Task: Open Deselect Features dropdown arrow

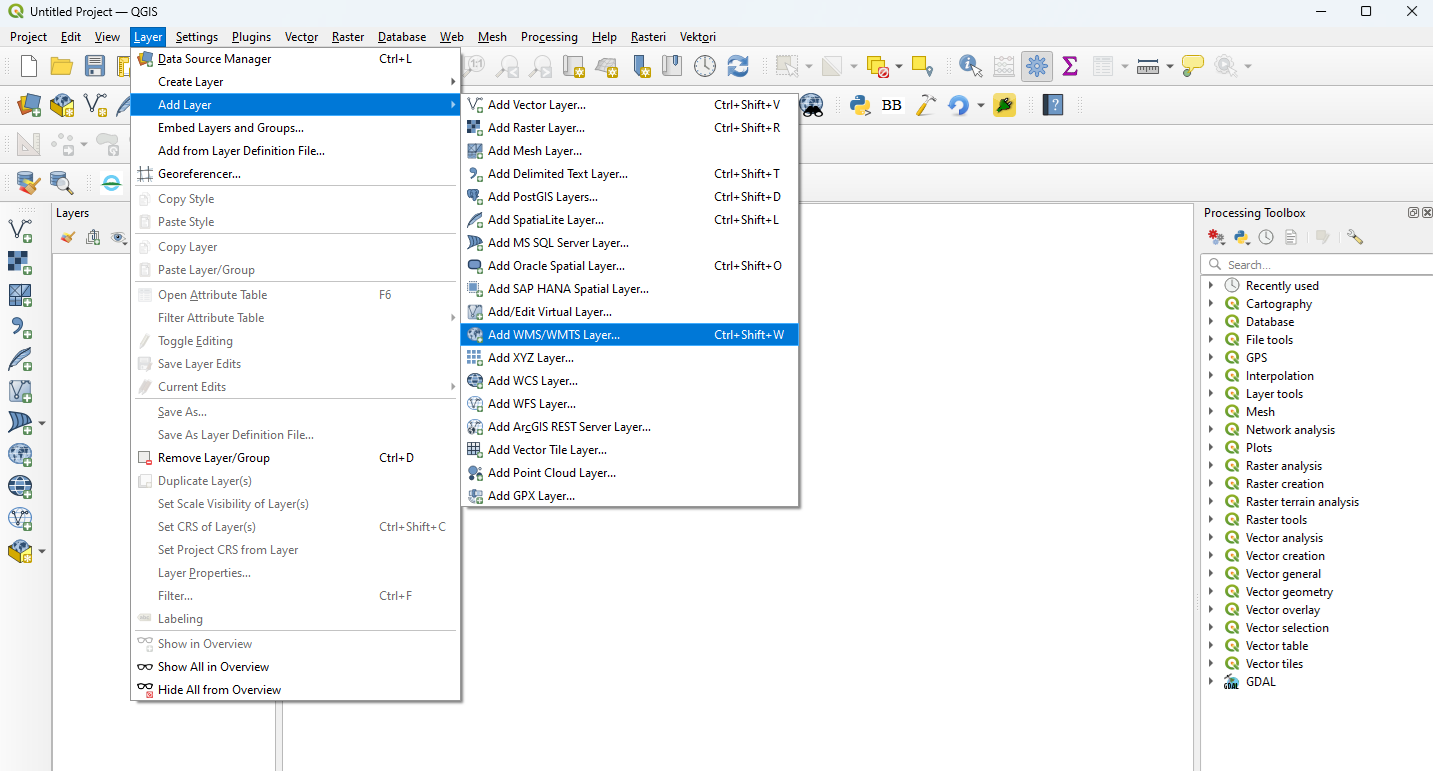Action: (898, 66)
